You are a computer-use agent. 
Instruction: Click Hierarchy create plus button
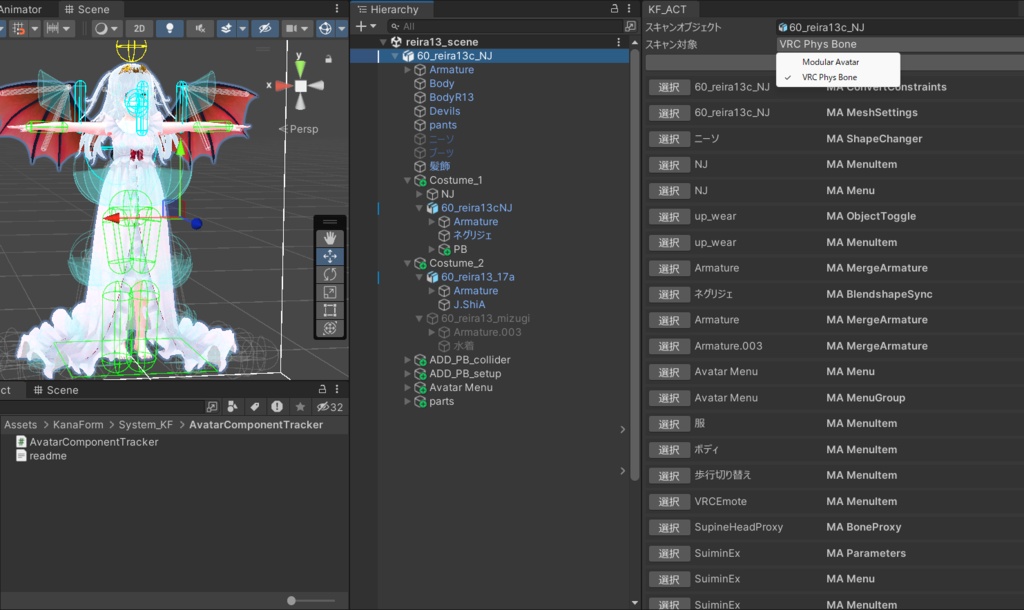(365, 26)
